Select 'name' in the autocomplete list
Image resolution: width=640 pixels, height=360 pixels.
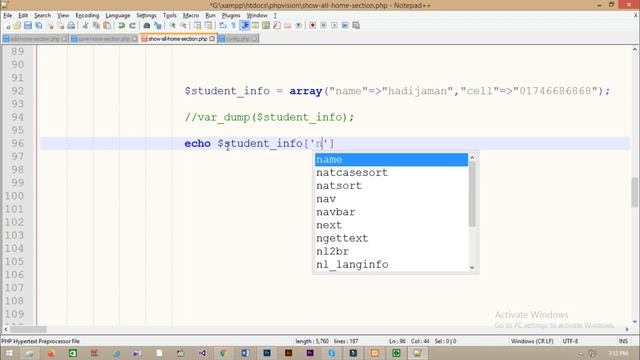[x=391, y=160]
